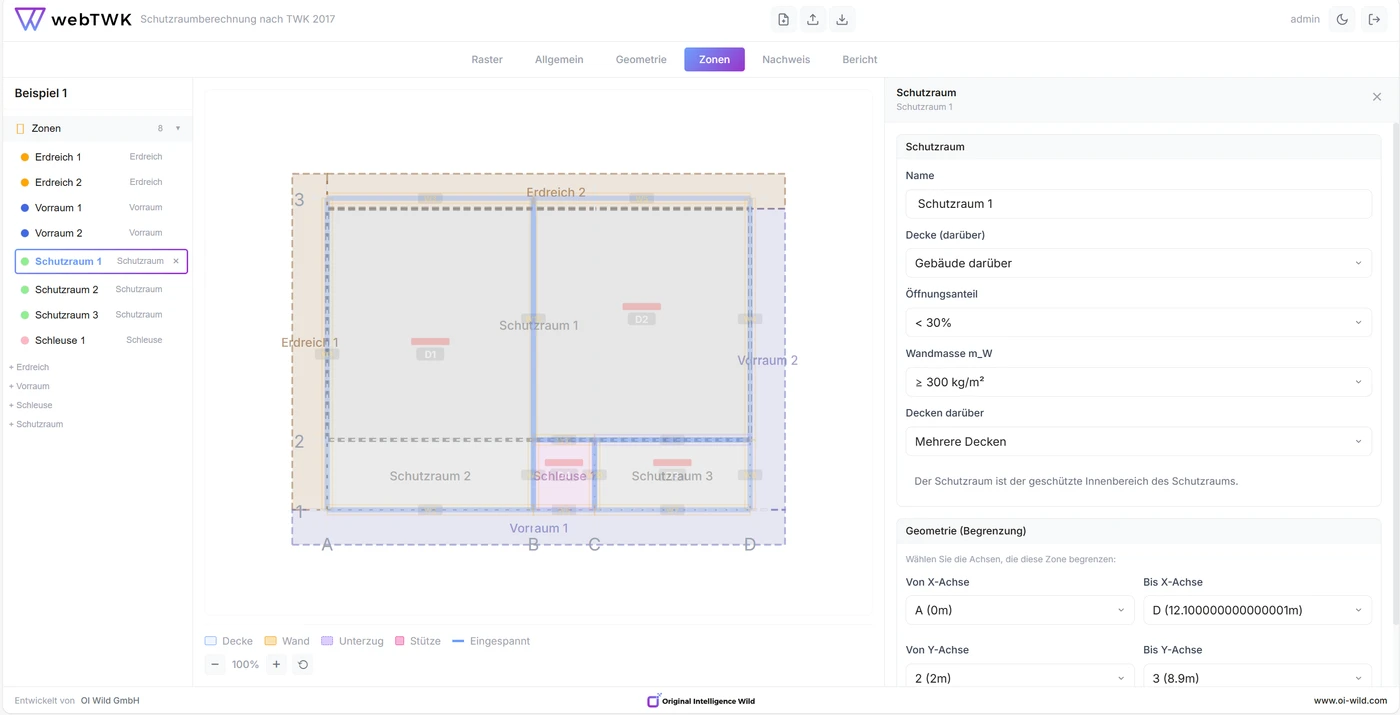Switch to the Geometrie tab
Image resolution: width=1400 pixels, height=715 pixels.
[x=641, y=59]
